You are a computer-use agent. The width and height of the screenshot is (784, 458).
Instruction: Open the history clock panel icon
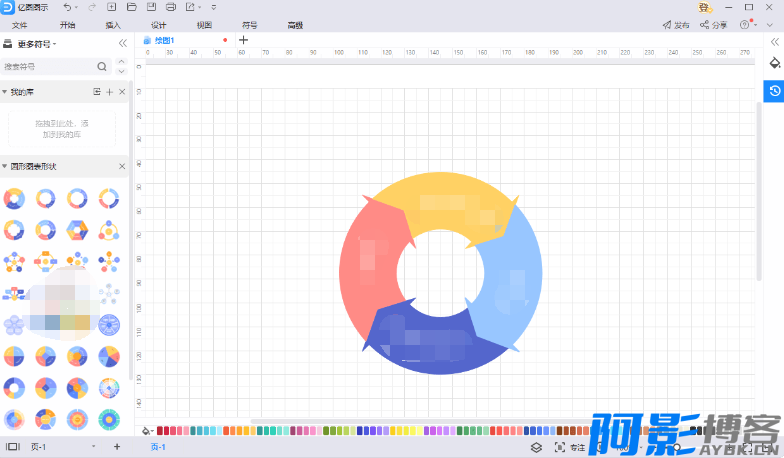pos(774,90)
